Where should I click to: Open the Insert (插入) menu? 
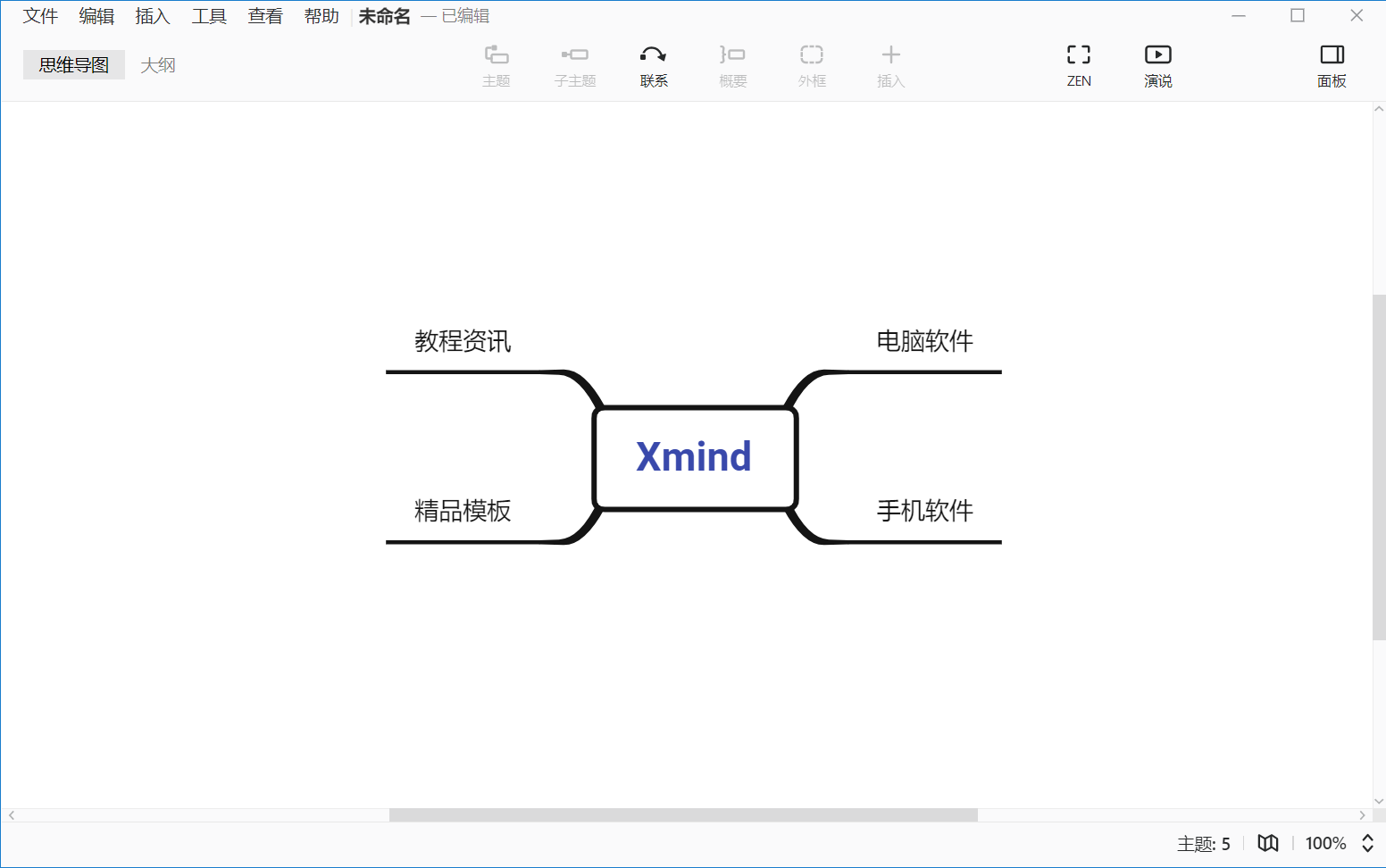153,16
